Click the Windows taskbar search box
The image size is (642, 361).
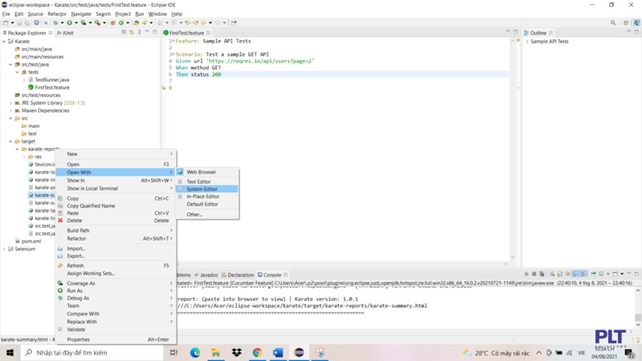[92, 352]
